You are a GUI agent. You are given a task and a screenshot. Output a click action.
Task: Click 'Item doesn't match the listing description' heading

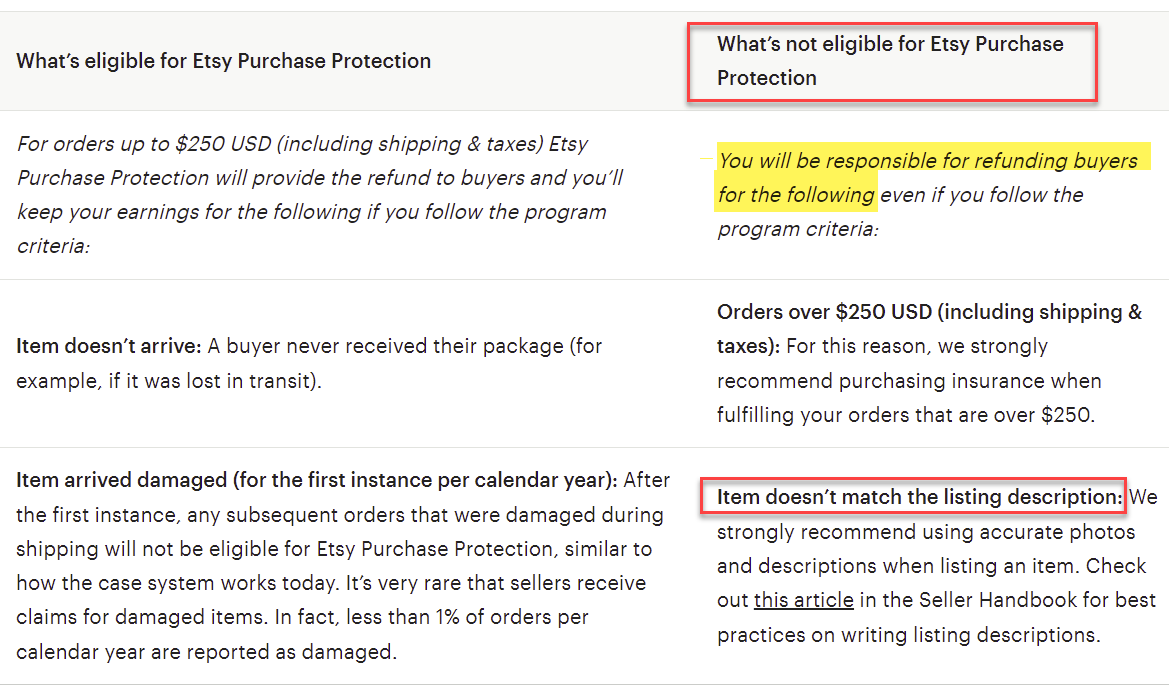coord(919,497)
